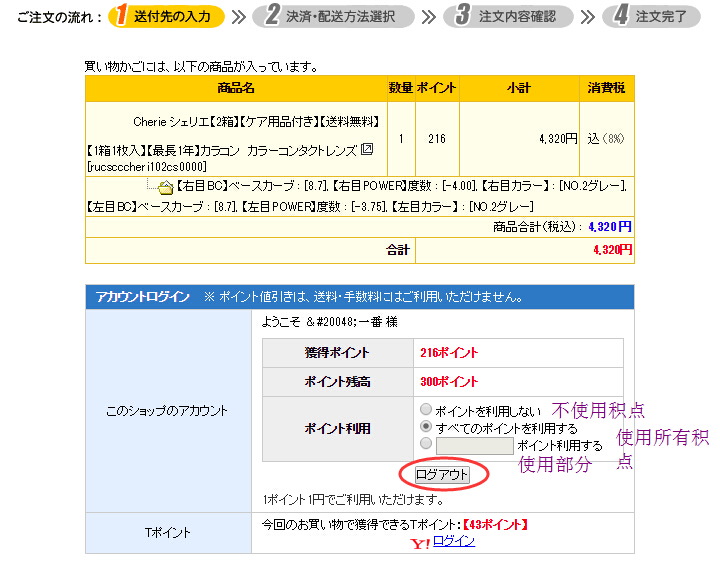
Task: Click the external link icon beside product name
Action: [366, 150]
